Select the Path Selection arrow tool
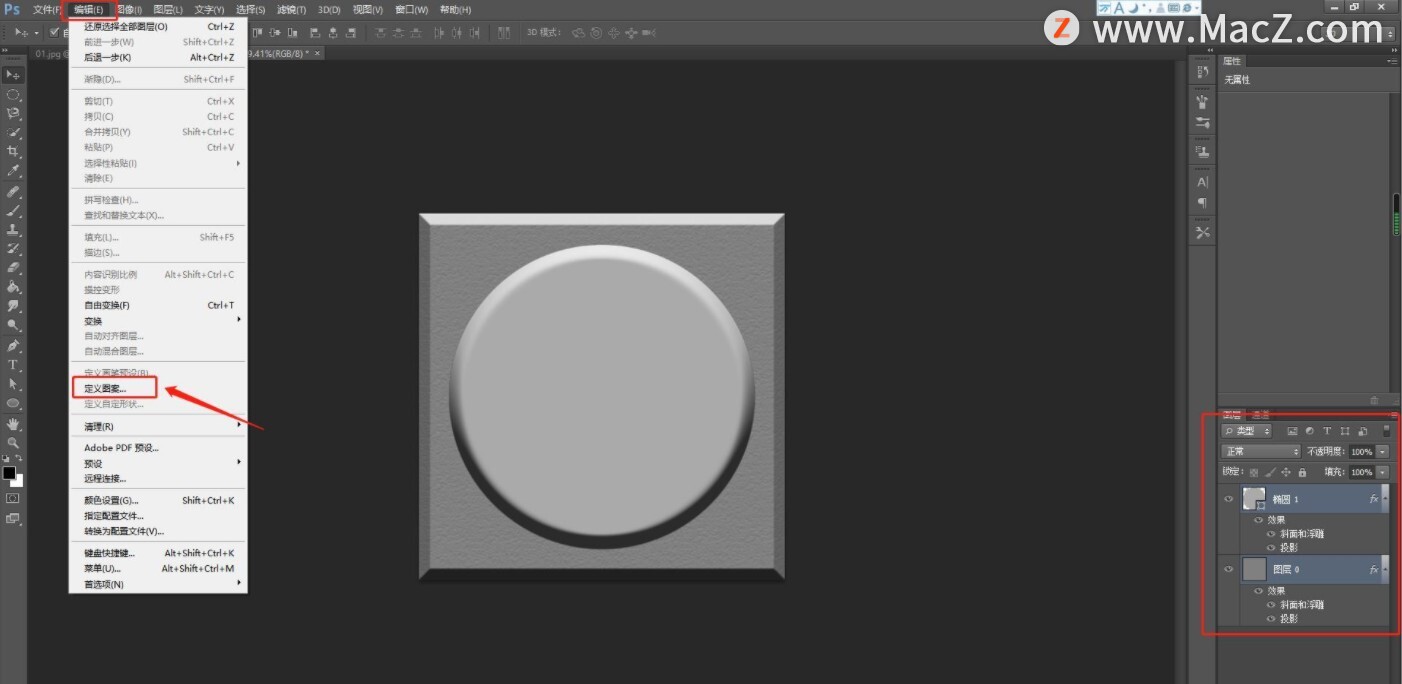This screenshot has height=684, width=1402. pos(13,384)
